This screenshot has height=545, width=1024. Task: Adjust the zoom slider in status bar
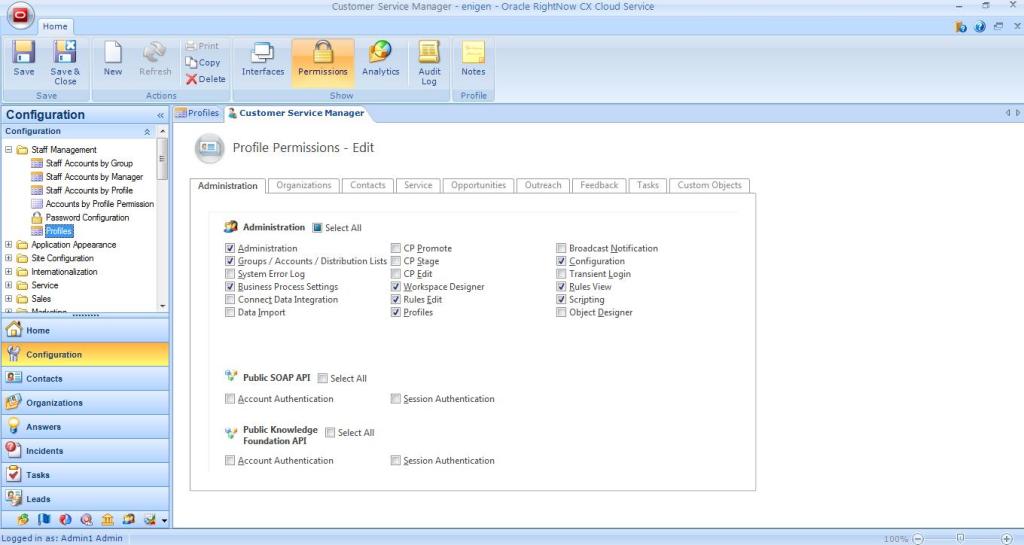(x=960, y=538)
